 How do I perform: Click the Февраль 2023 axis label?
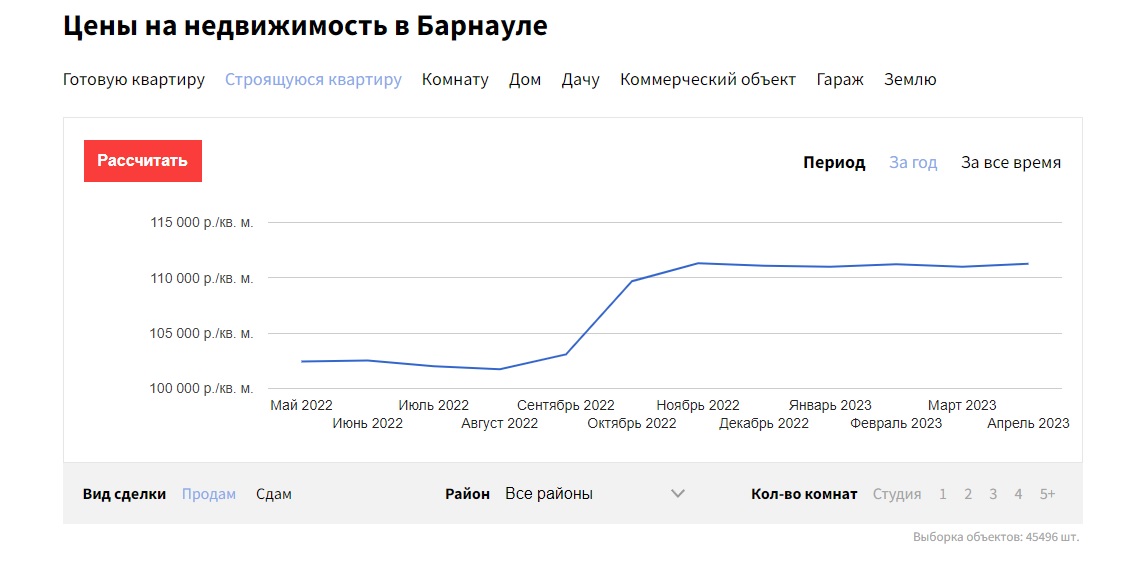coord(896,423)
